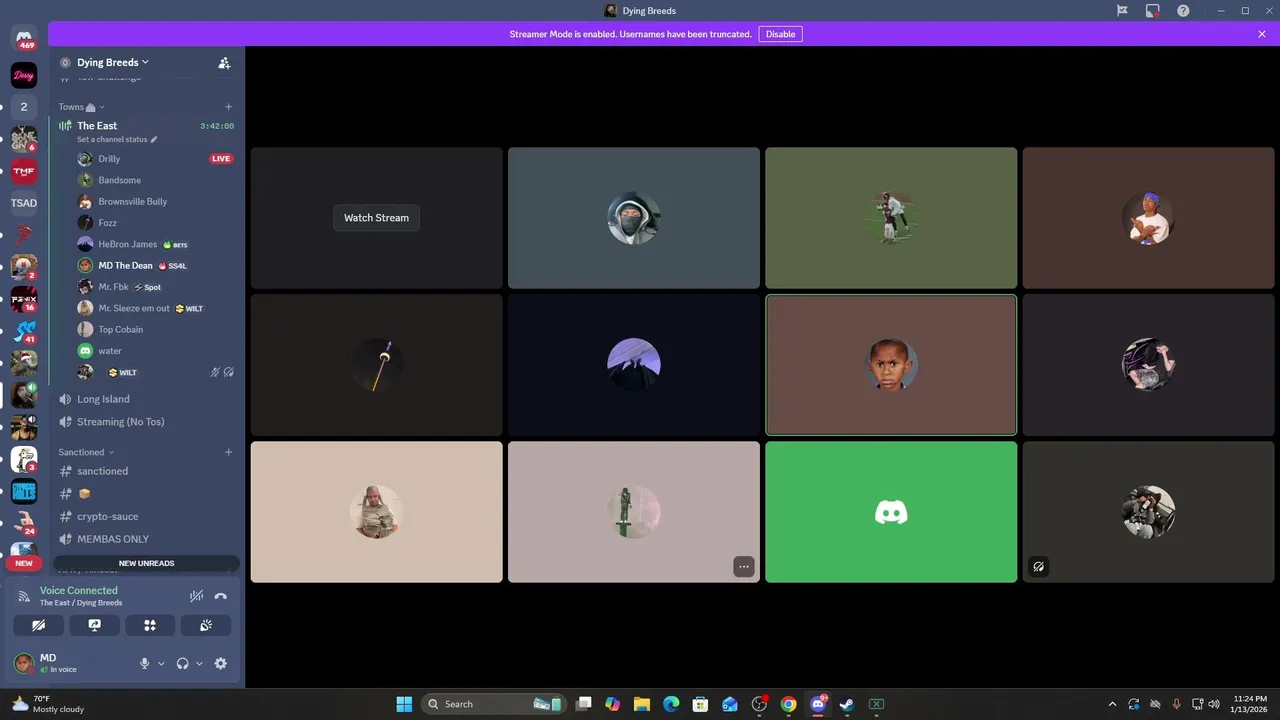Open microphone input options arrow
The width and height of the screenshot is (1280, 720).
click(161, 663)
